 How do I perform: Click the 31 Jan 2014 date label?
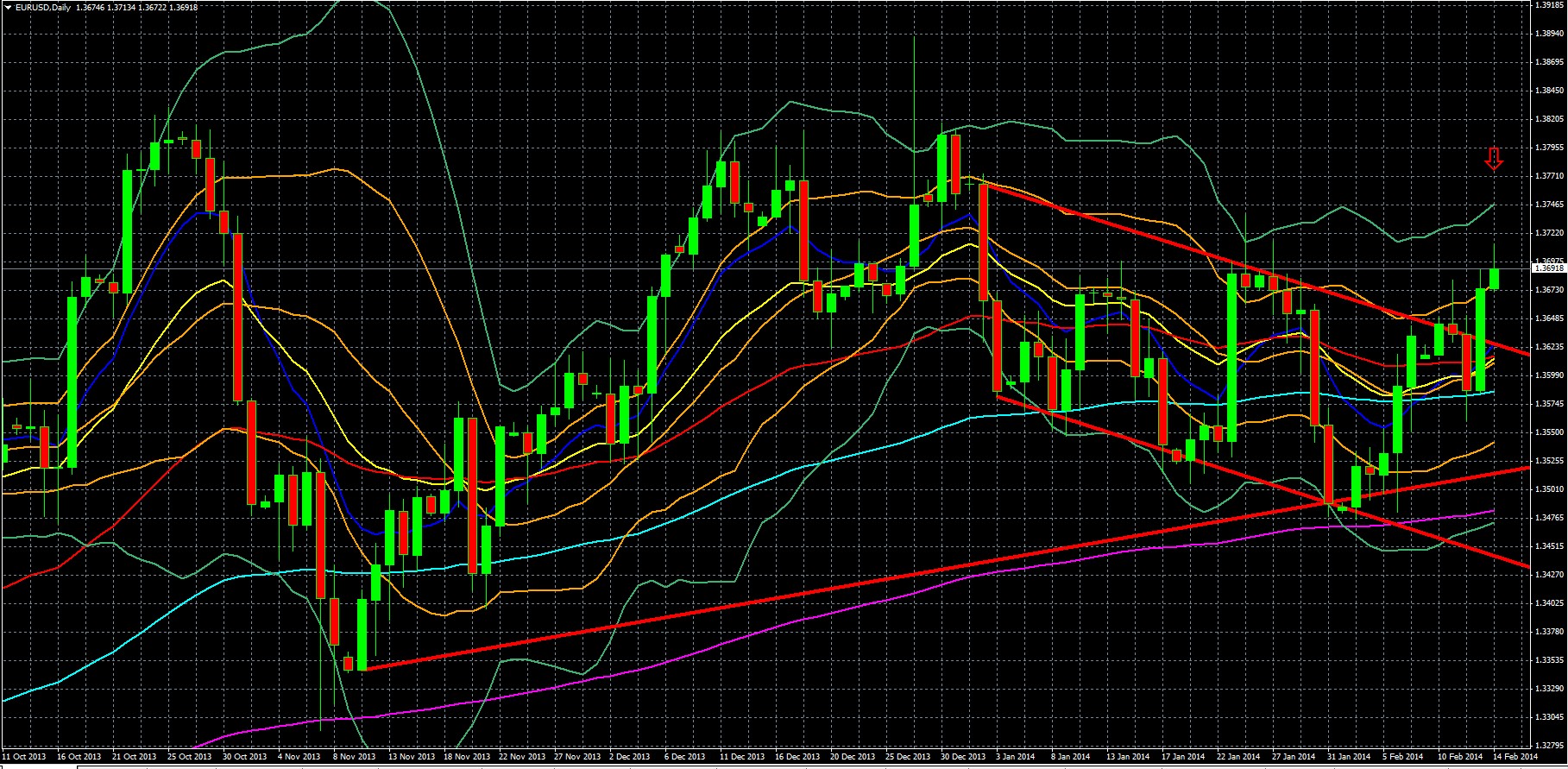coord(1350,756)
